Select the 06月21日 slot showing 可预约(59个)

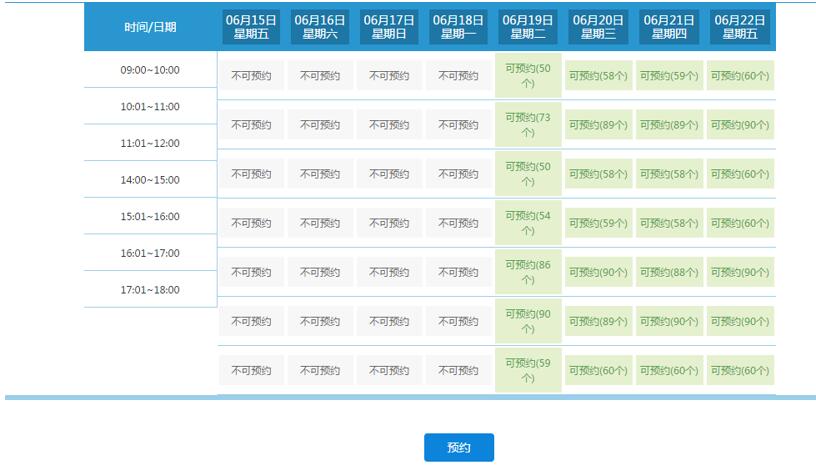pyautogui.click(x=668, y=76)
